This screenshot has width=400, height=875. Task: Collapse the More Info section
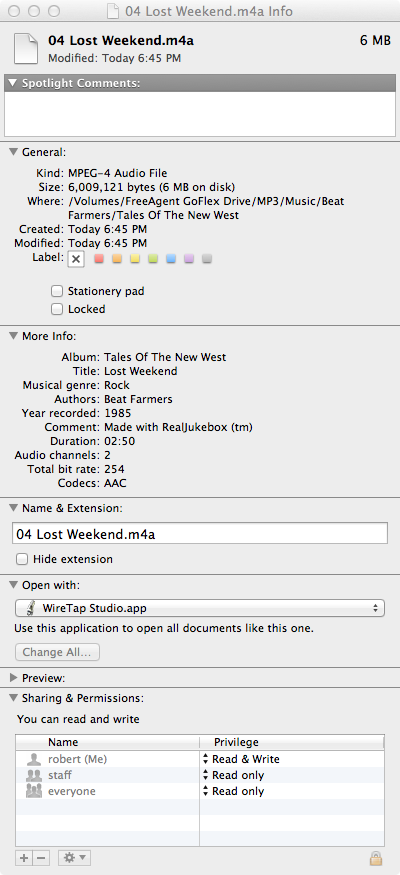click(x=14, y=336)
